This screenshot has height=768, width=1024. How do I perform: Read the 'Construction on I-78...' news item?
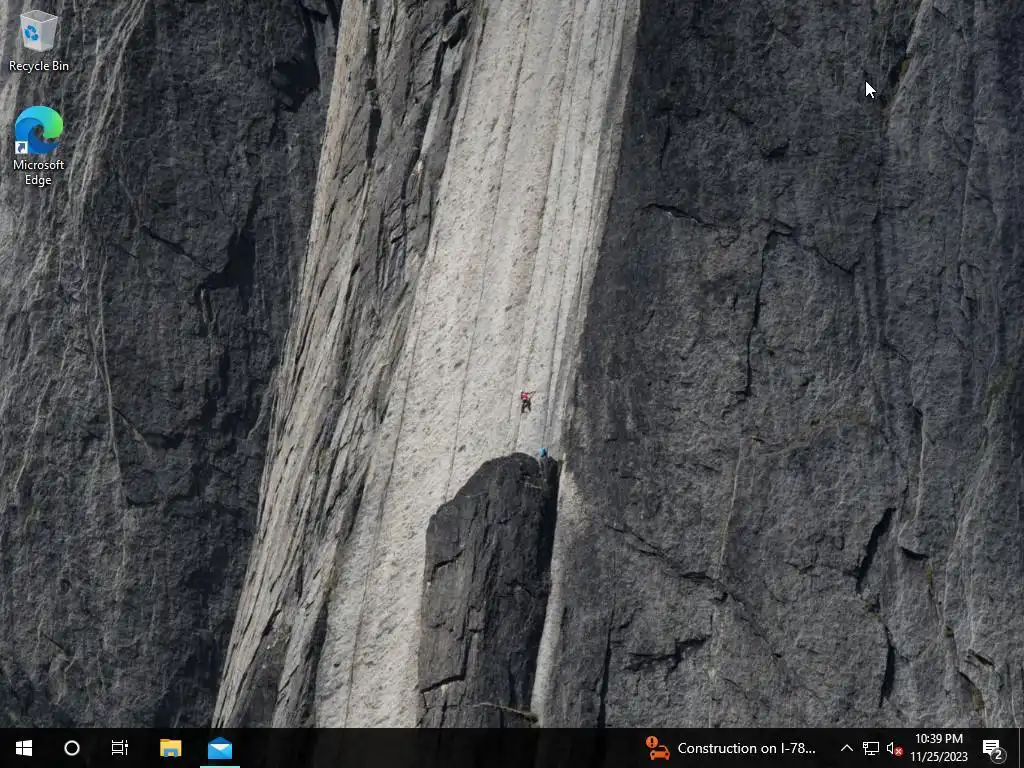[x=746, y=748]
